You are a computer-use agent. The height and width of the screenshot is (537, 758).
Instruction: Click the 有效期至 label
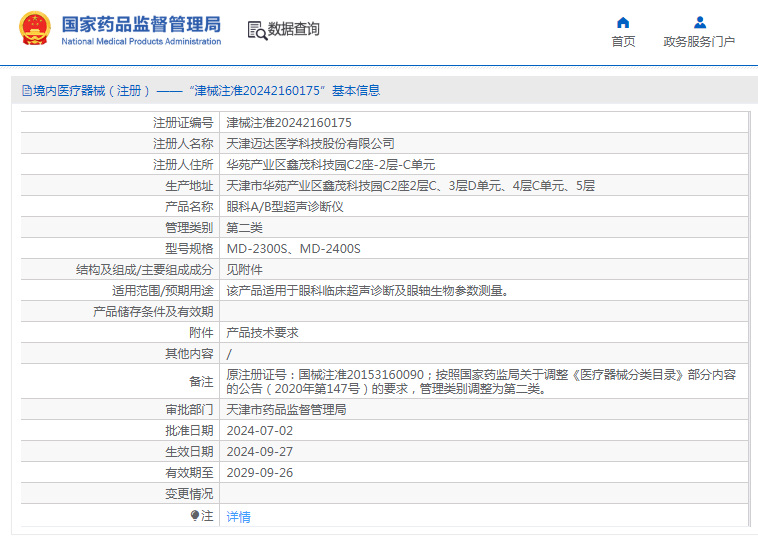pyautogui.click(x=189, y=473)
